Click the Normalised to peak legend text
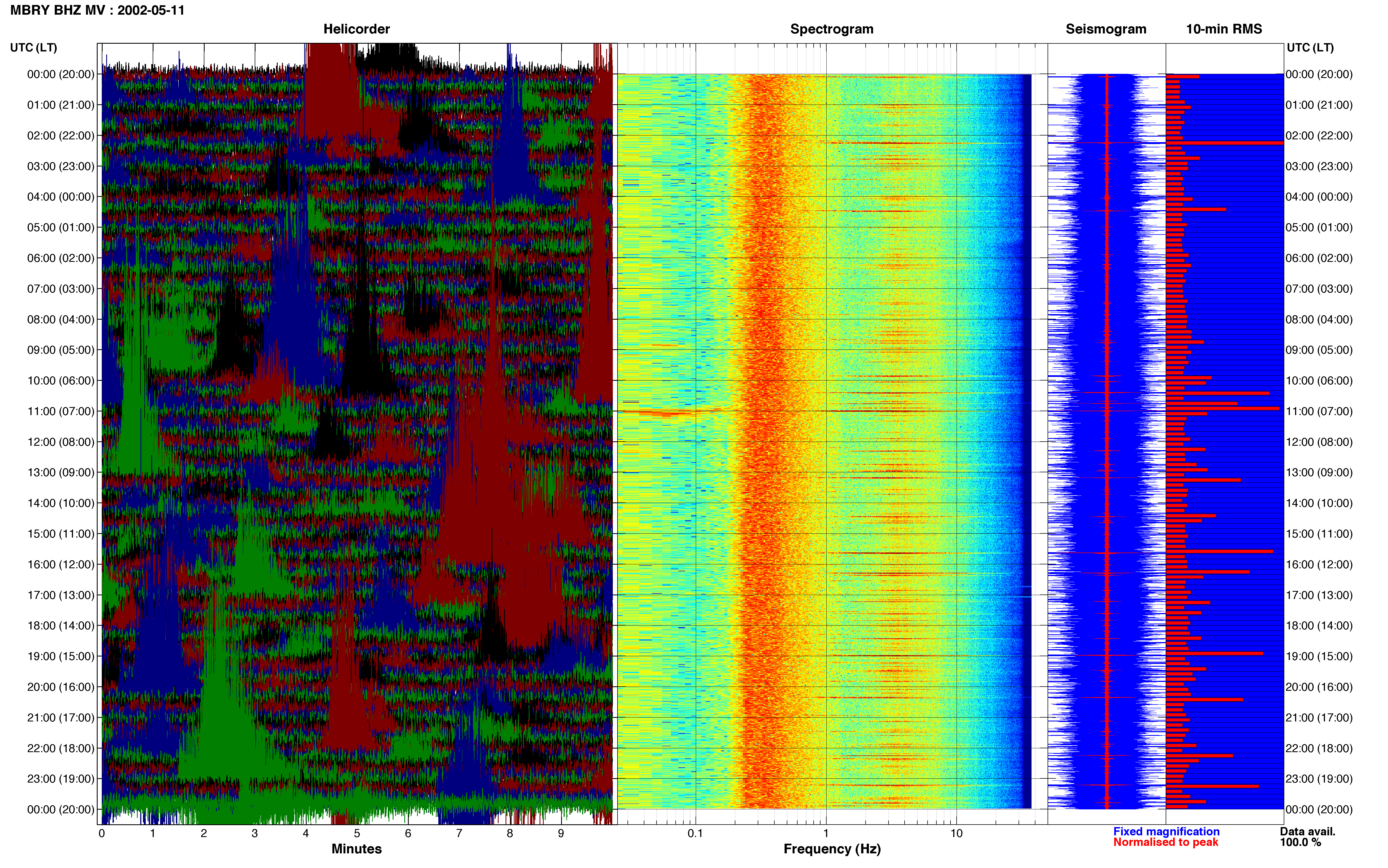 click(1165, 842)
